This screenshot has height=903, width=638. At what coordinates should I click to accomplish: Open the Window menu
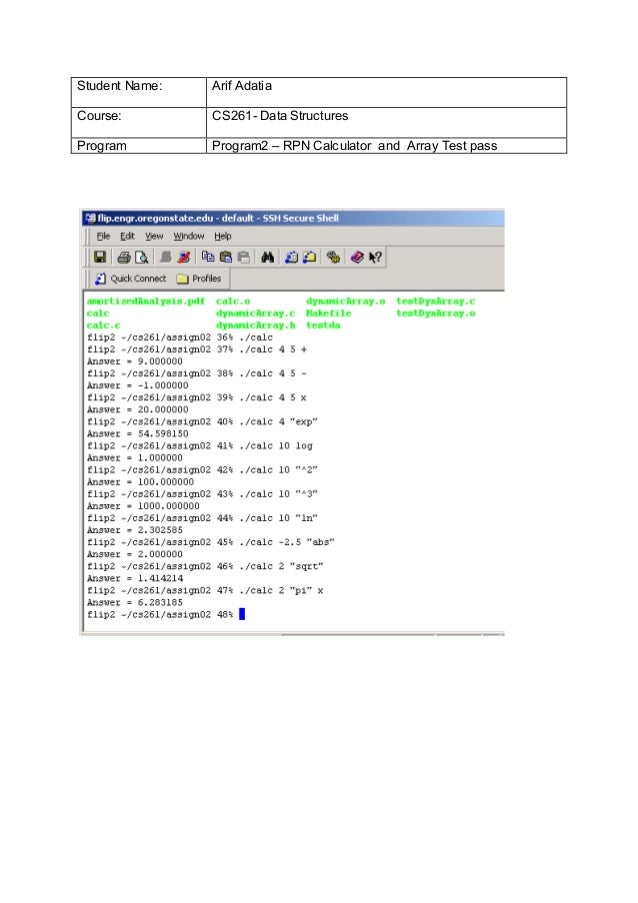[x=189, y=236]
